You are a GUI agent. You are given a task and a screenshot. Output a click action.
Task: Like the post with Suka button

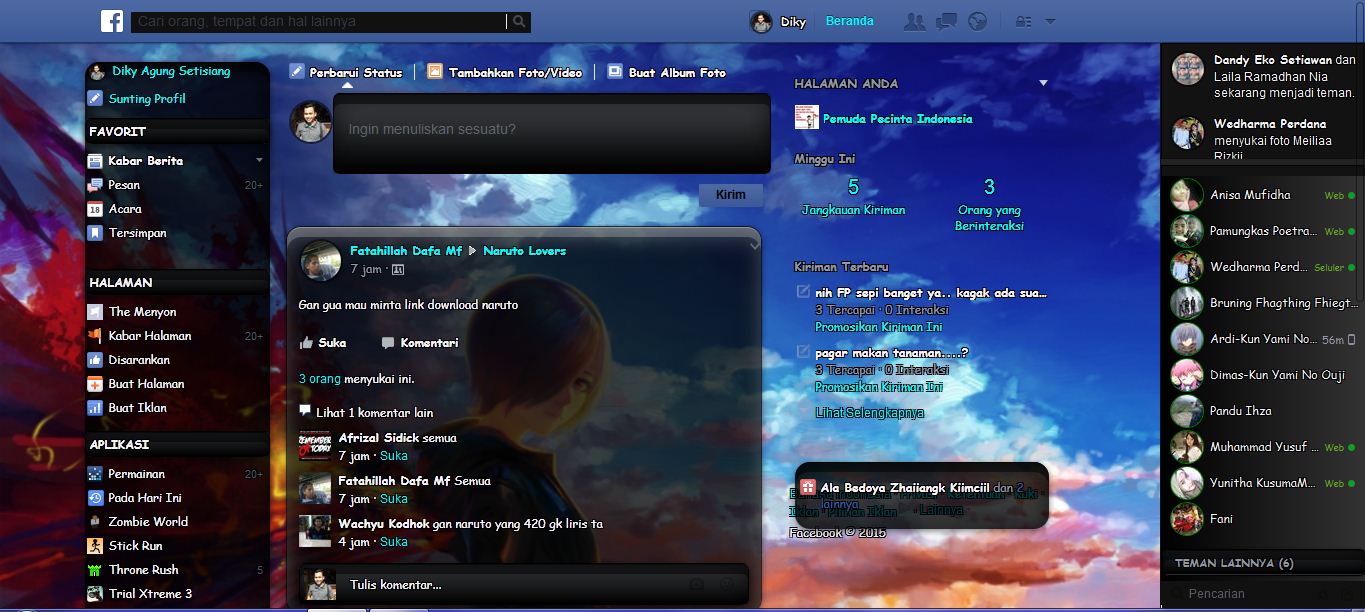(x=323, y=343)
